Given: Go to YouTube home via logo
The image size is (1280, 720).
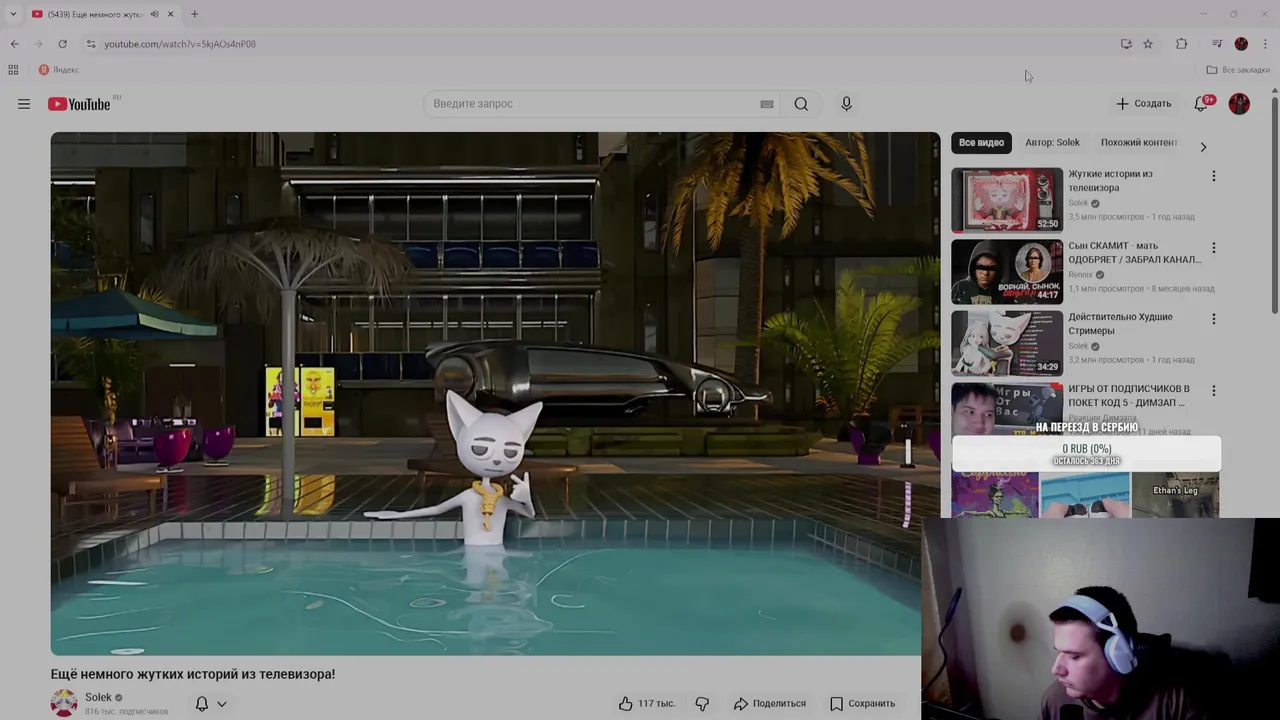Looking at the screenshot, I should [79, 104].
